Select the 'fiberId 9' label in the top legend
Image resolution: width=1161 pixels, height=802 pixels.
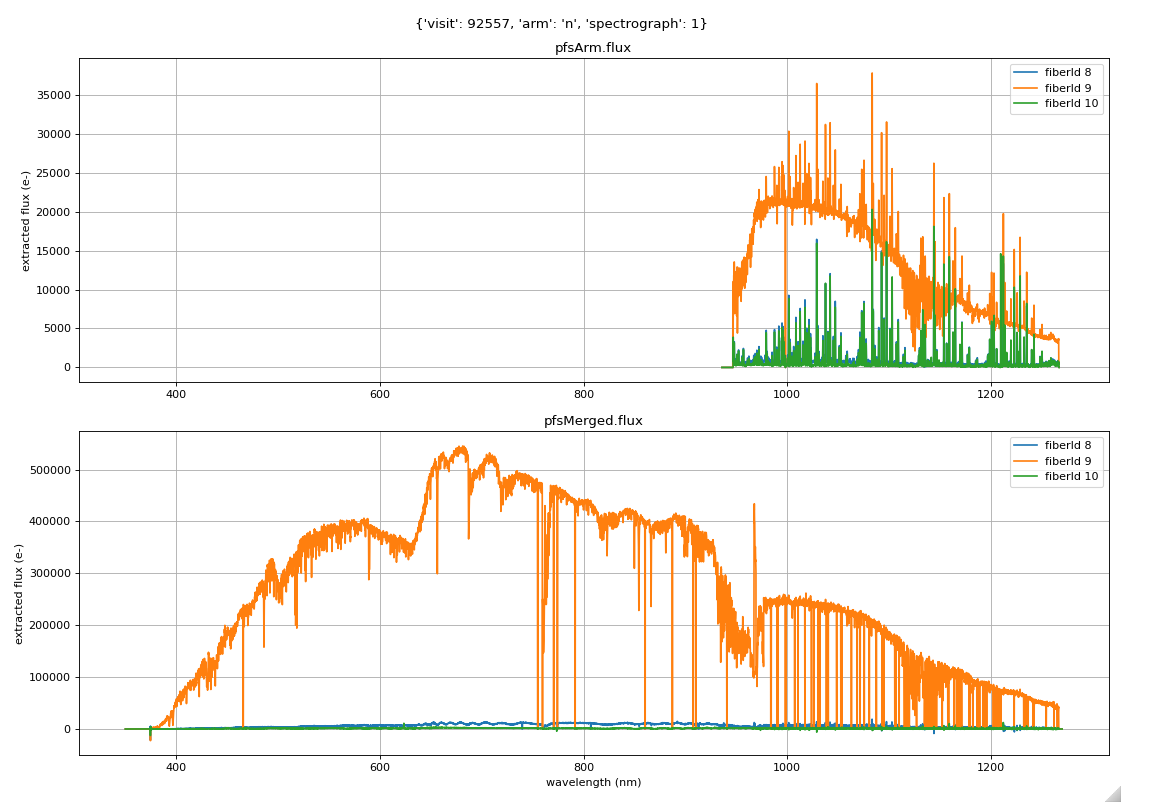1067,88
